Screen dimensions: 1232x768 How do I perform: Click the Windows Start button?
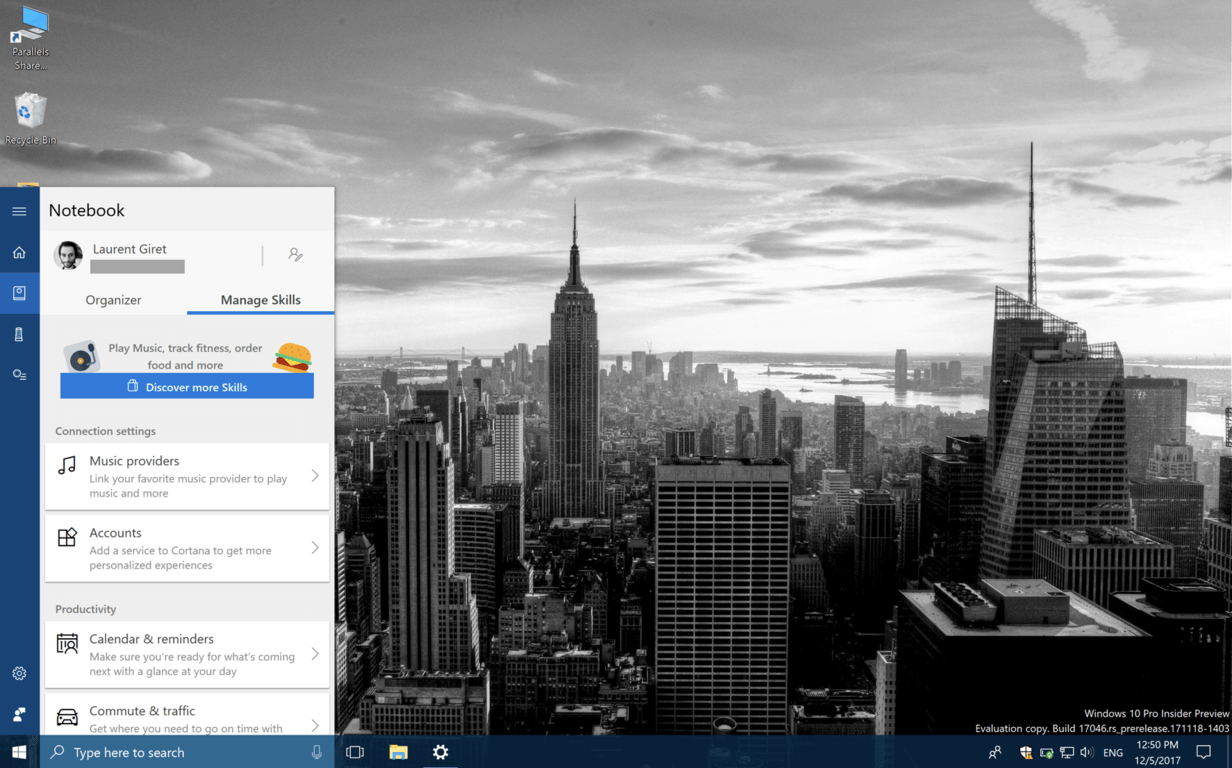[19, 752]
